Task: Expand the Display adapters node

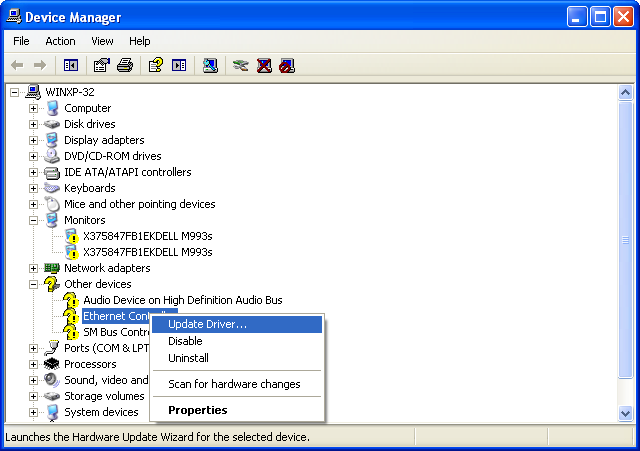Action: click(33, 140)
